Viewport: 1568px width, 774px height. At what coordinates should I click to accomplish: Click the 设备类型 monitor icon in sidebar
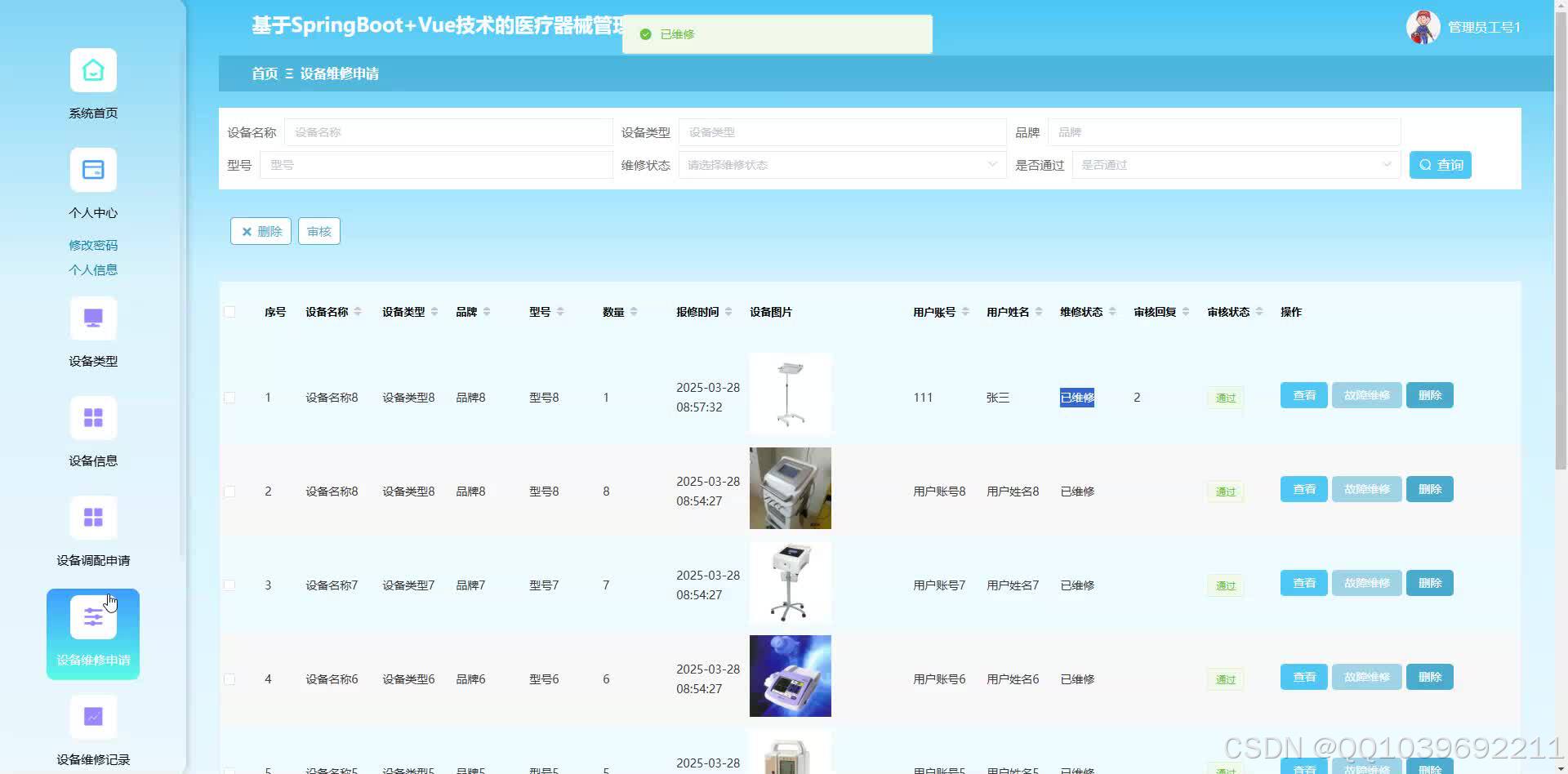(92, 318)
